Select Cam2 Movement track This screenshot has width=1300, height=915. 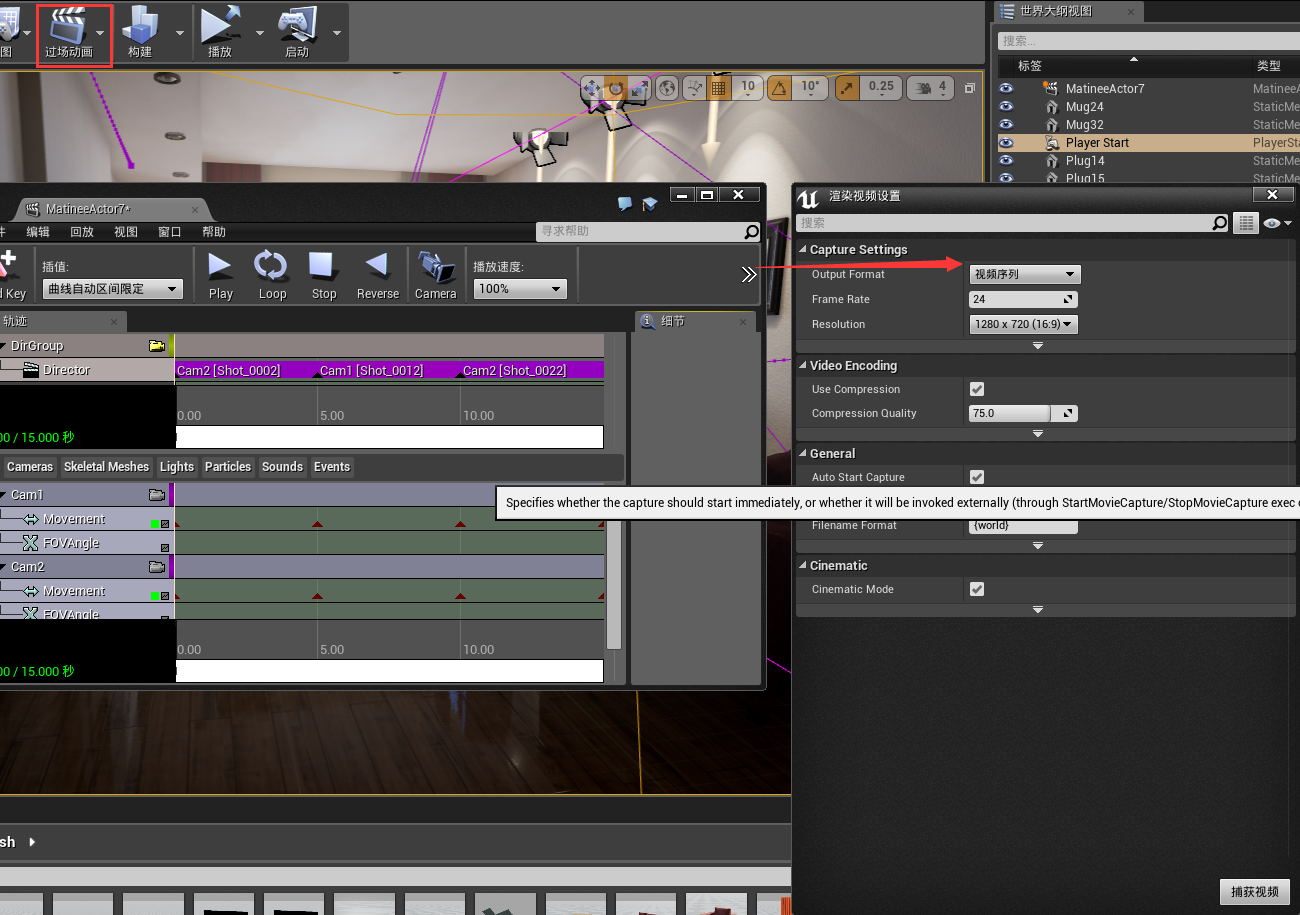[87, 591]
